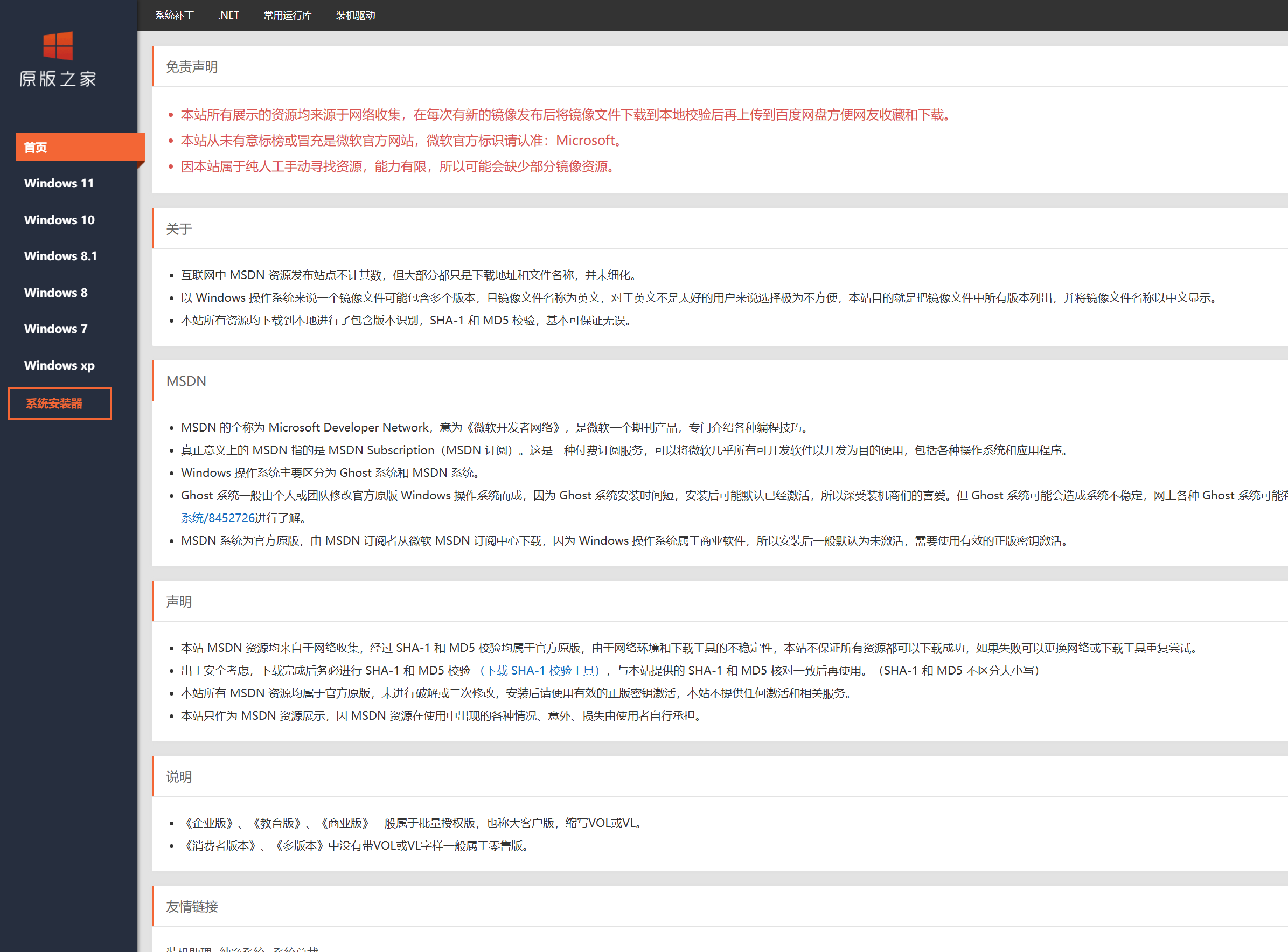Select Windows 8.1 in the sidebar
Screen dimensions: 1288x952
coord(60,256)
